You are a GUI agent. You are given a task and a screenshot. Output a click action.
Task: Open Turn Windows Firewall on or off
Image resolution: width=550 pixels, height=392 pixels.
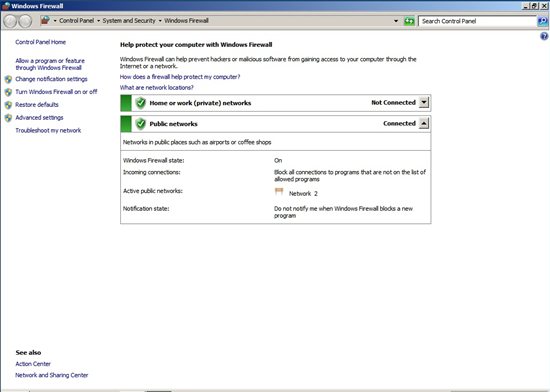click(x=56, y=92)
